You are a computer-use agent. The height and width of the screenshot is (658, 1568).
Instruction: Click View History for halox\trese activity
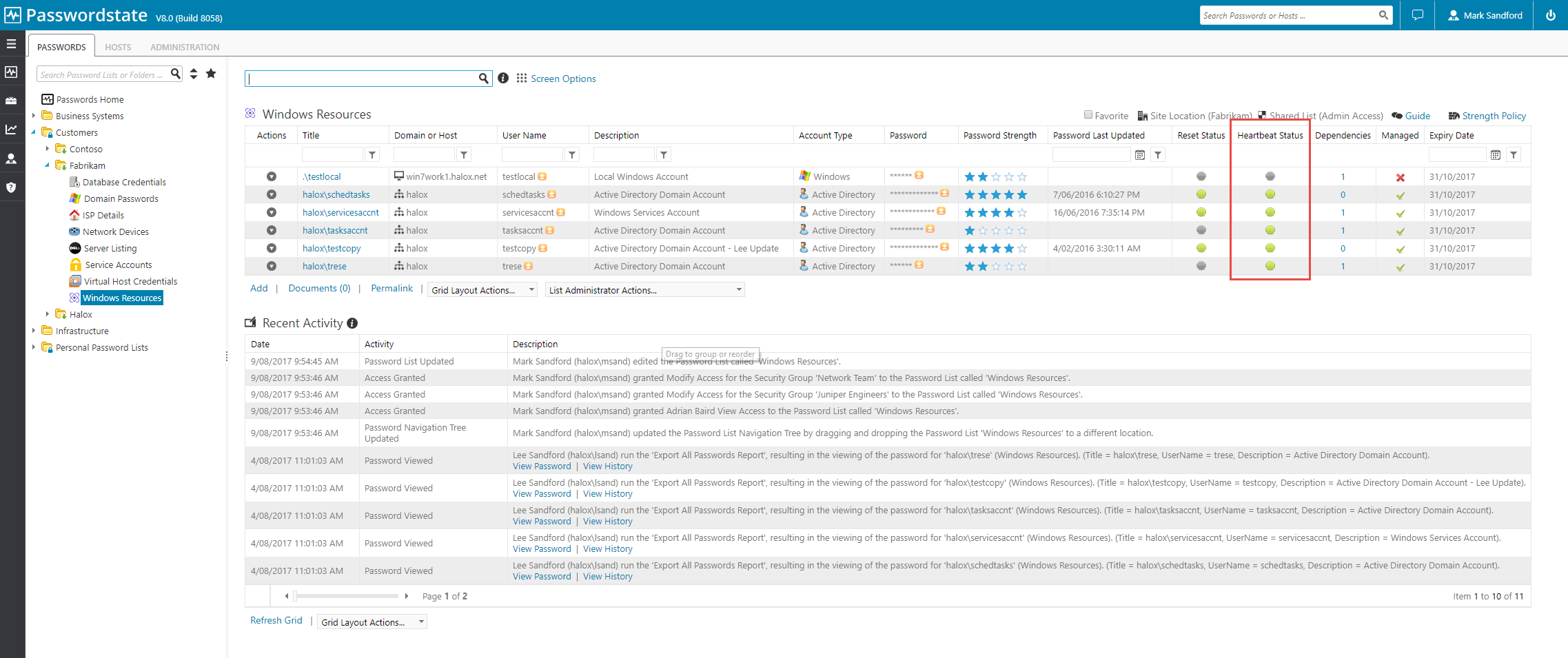[x=607, y=466]
